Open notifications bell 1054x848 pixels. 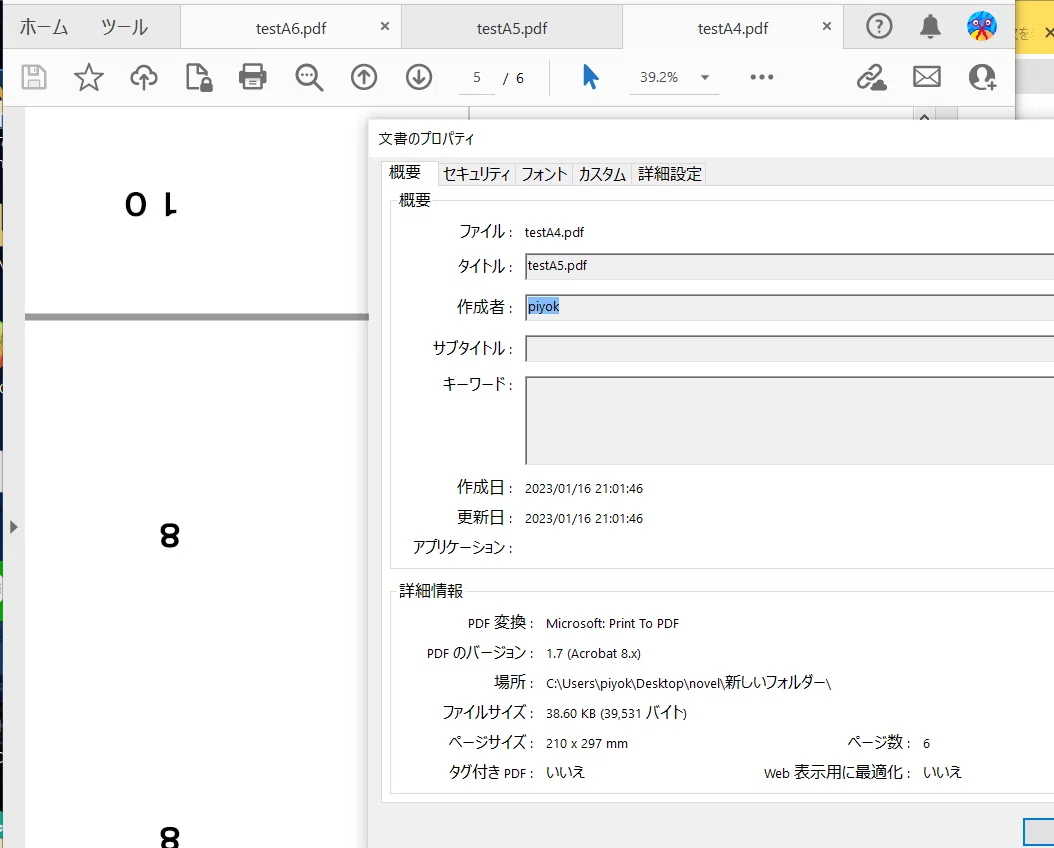[x=930, y=27]
